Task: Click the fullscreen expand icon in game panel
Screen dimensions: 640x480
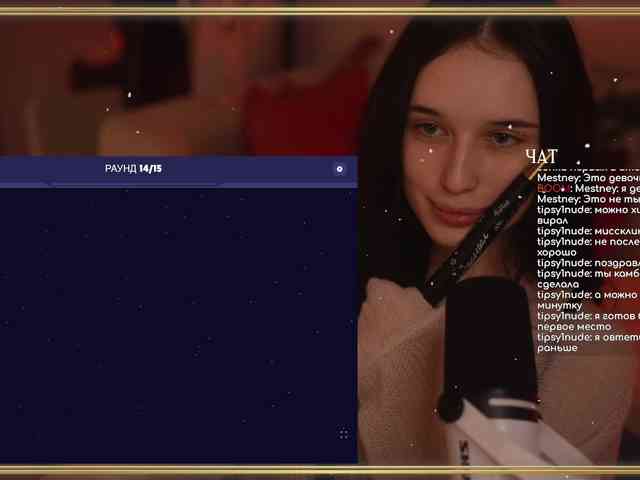Action: (343, 434)
